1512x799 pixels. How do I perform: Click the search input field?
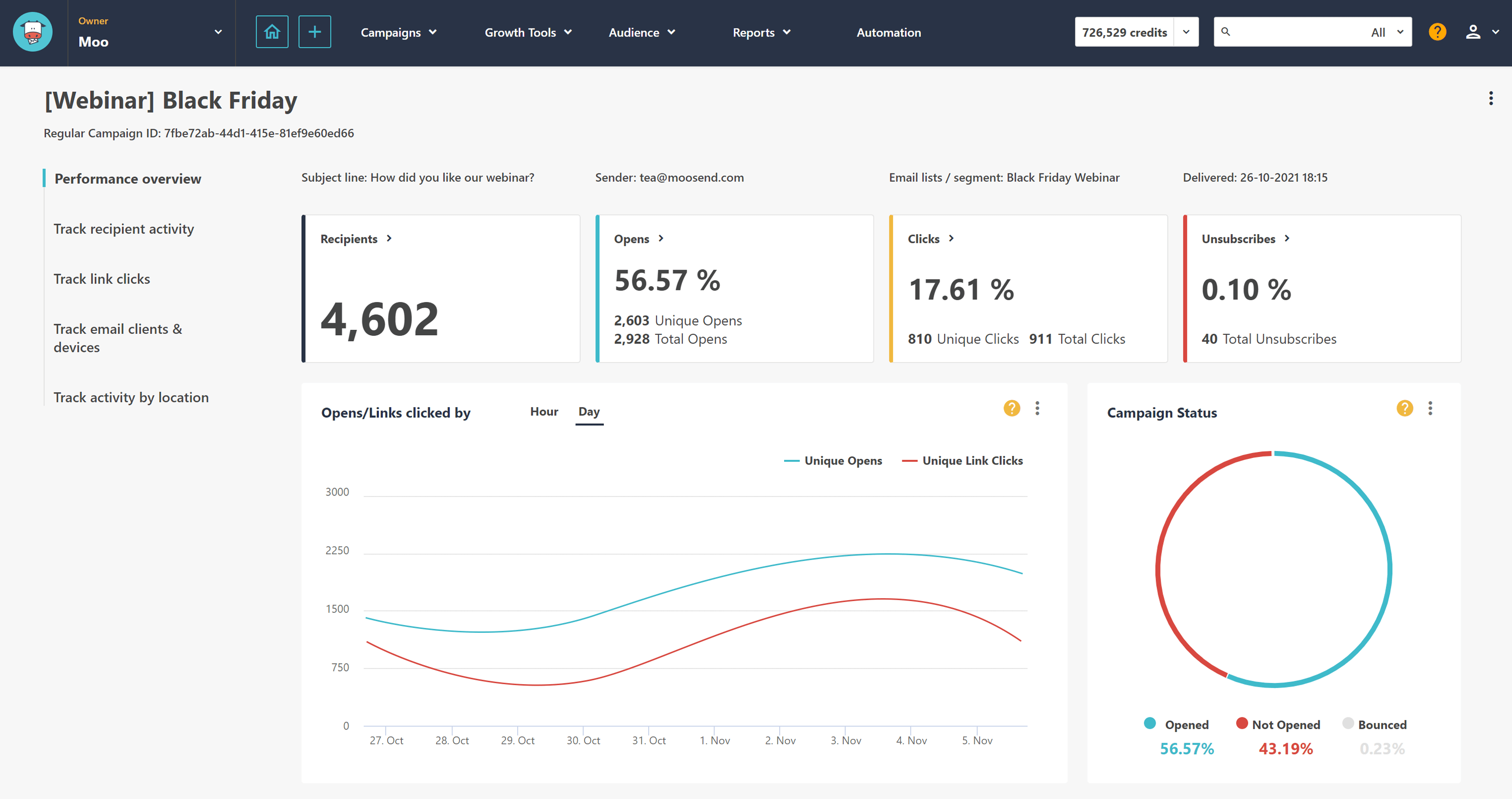[1290, 32]
